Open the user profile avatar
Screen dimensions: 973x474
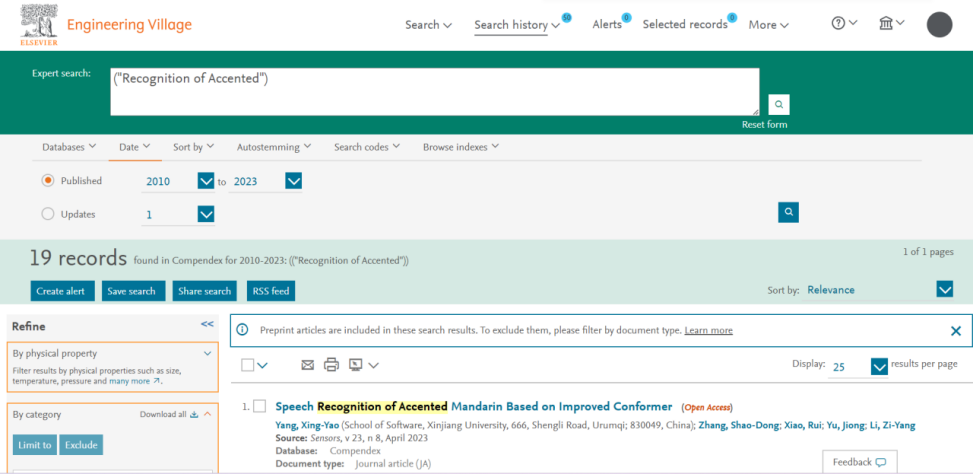tap(939, 24)
